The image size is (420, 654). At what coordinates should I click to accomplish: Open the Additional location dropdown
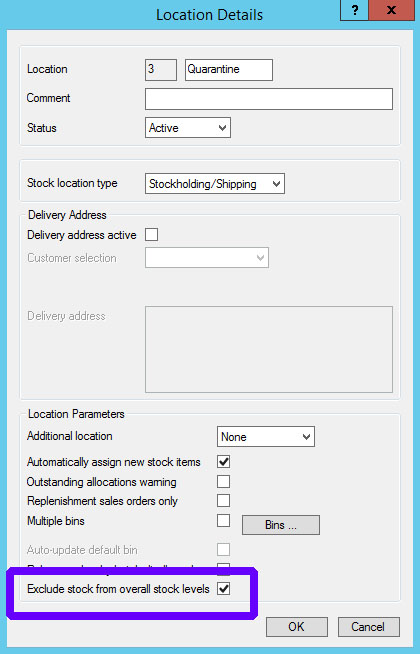pyautogui.click(x=266, y=437)
